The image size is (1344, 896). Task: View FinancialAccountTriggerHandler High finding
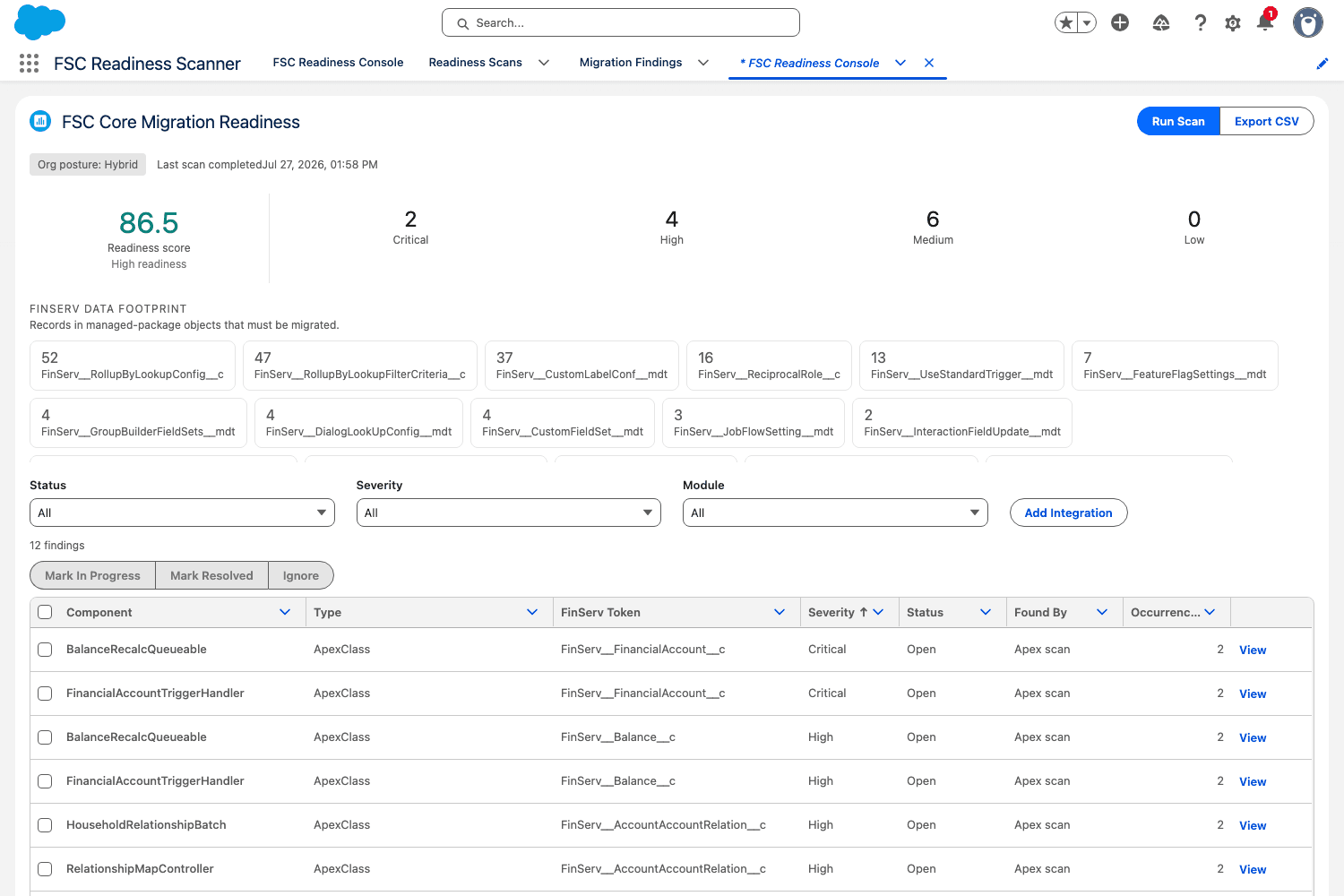click(1253, 781)
